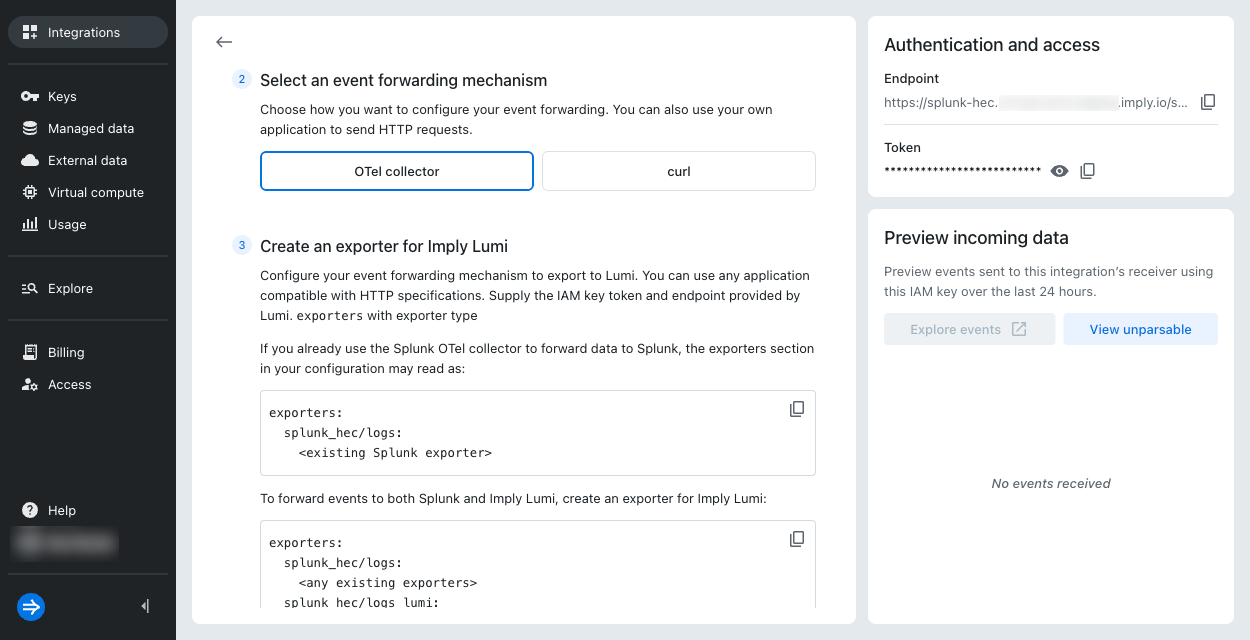Open Managed data database icon
This screenshot has height=640, width=1250.
(x=30, y=128)
